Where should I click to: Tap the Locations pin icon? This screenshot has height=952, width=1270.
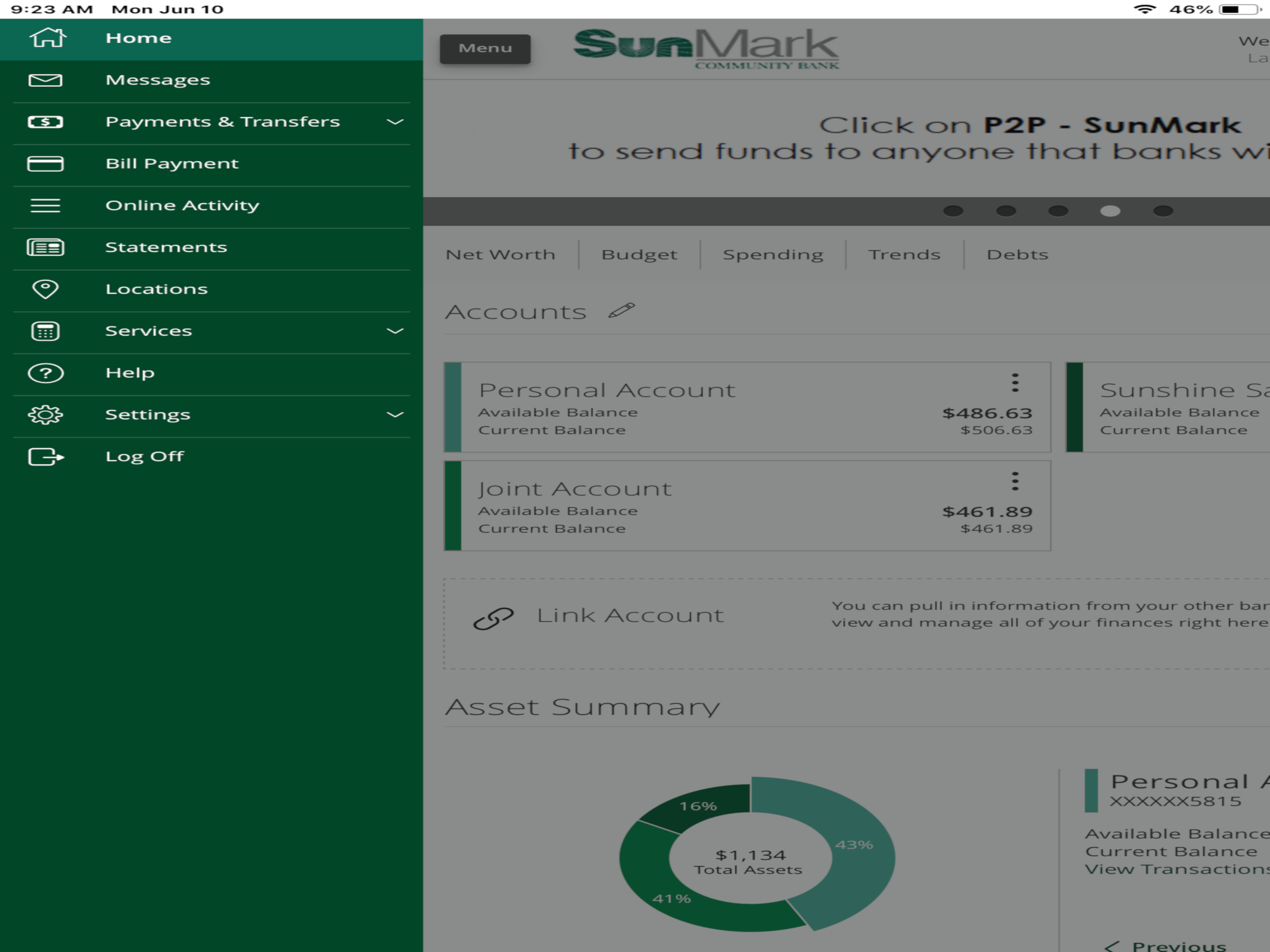pyautogui.click(x=46, y=289)
